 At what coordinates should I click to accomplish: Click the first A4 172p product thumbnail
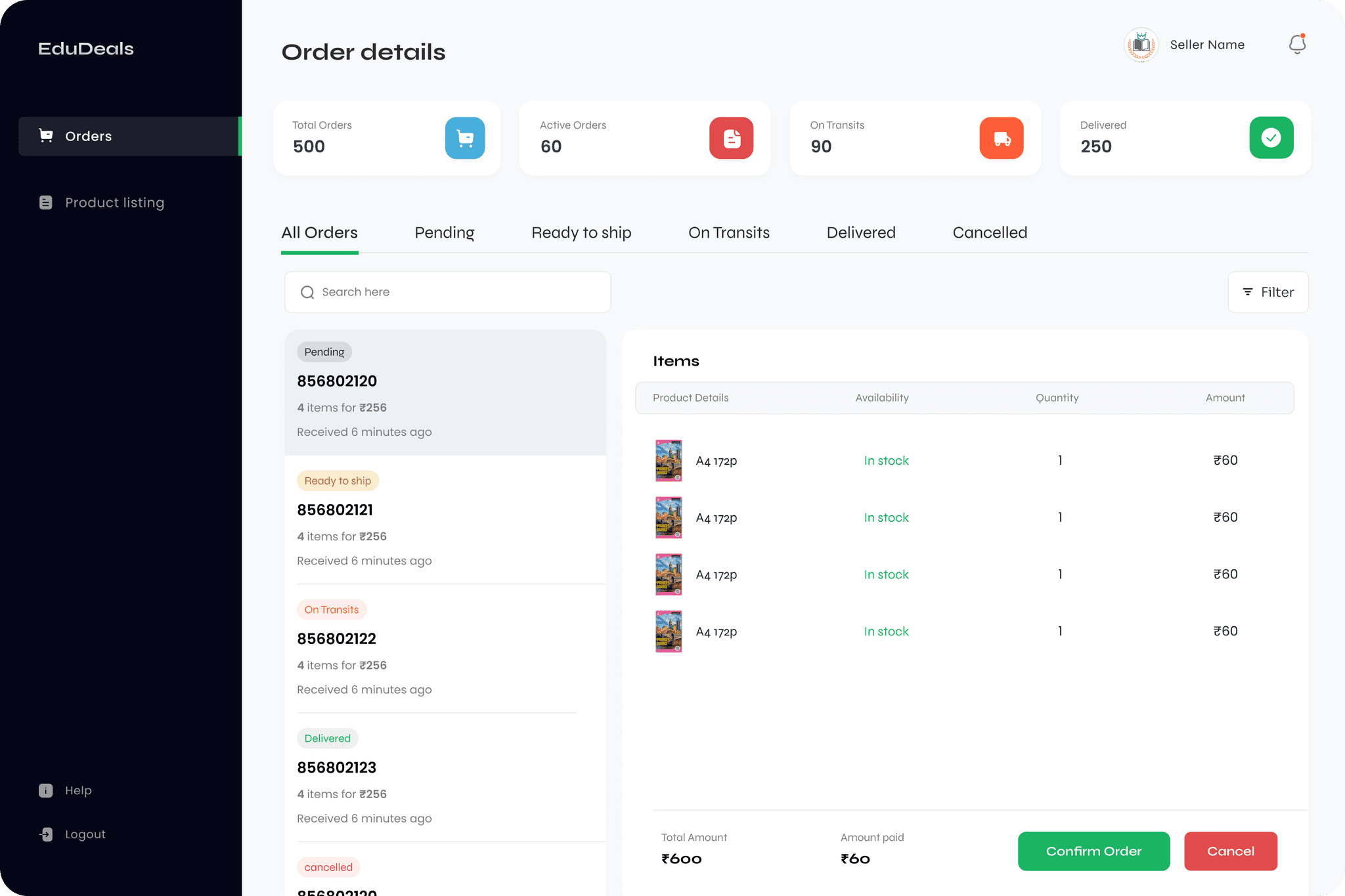(669, 461)
